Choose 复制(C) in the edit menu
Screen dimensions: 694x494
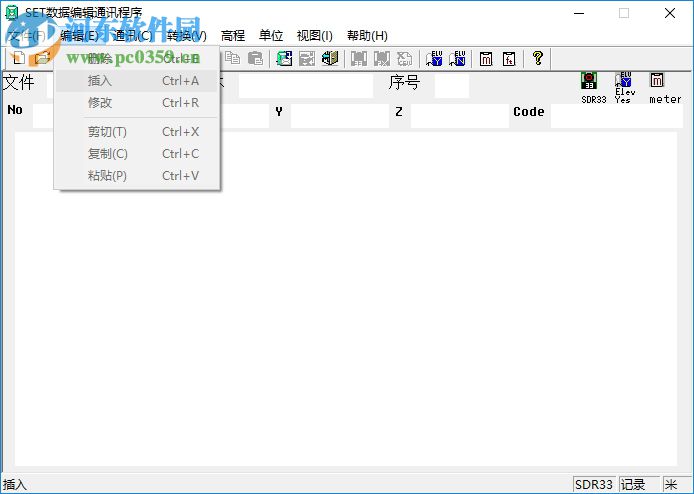137,154
